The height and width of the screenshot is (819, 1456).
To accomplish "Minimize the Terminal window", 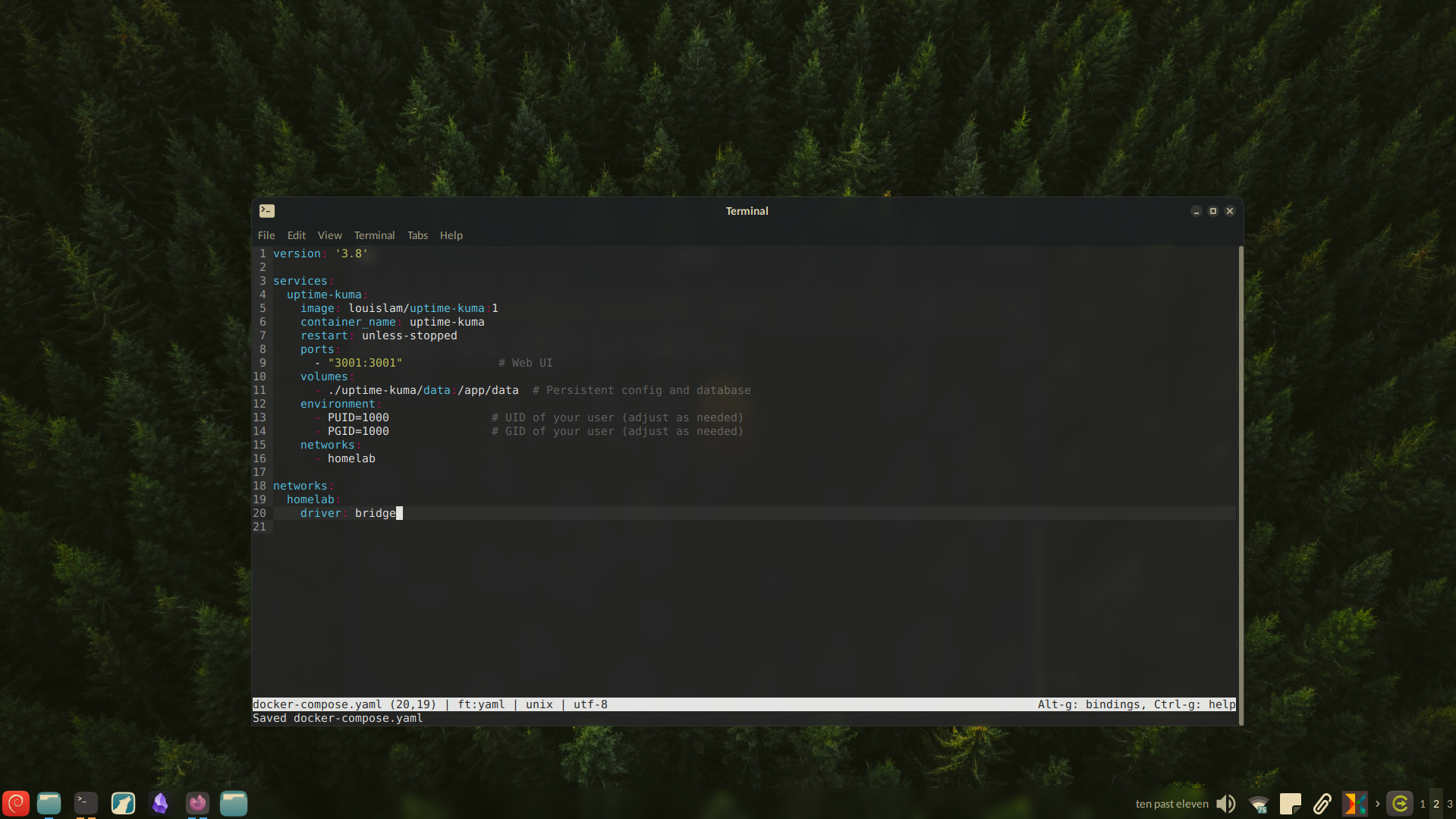I will click(x=1197, y=211).
